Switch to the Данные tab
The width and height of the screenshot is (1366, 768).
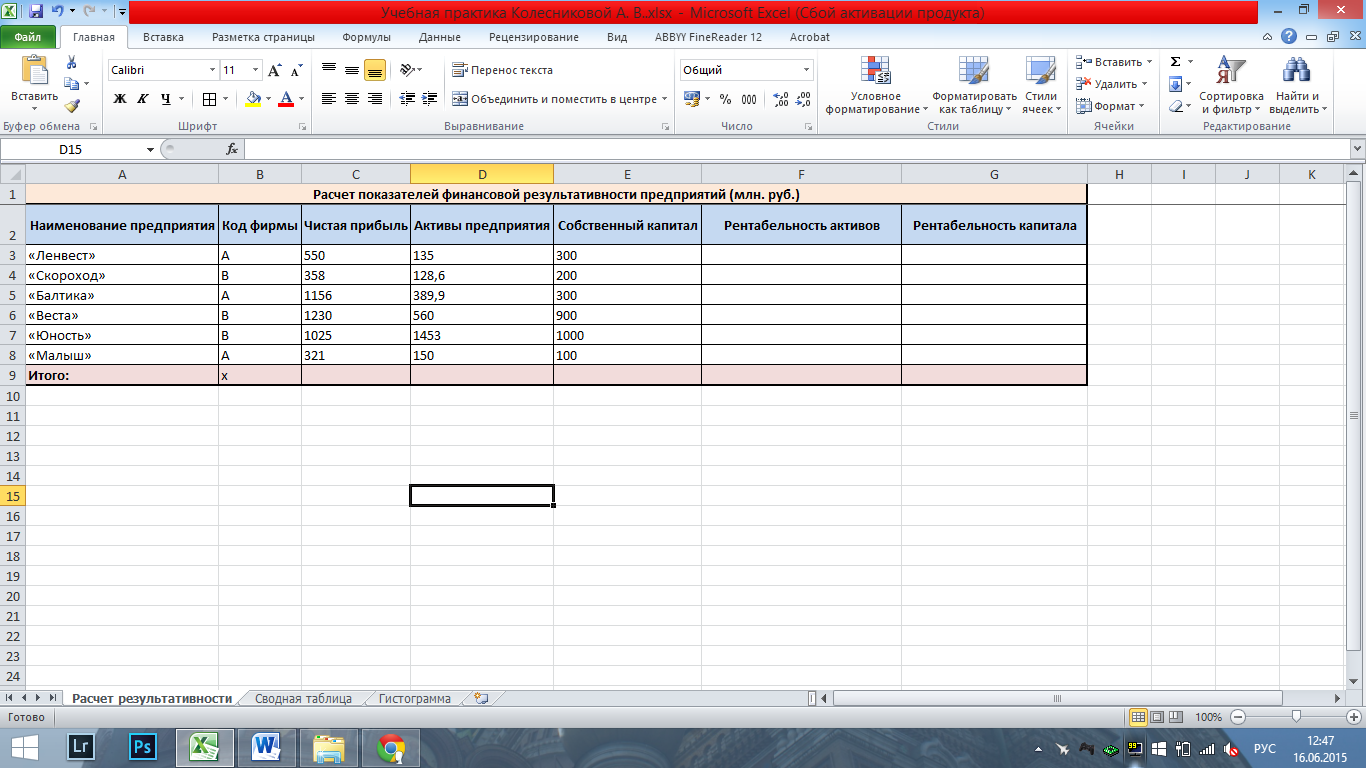tap(439, 37)
